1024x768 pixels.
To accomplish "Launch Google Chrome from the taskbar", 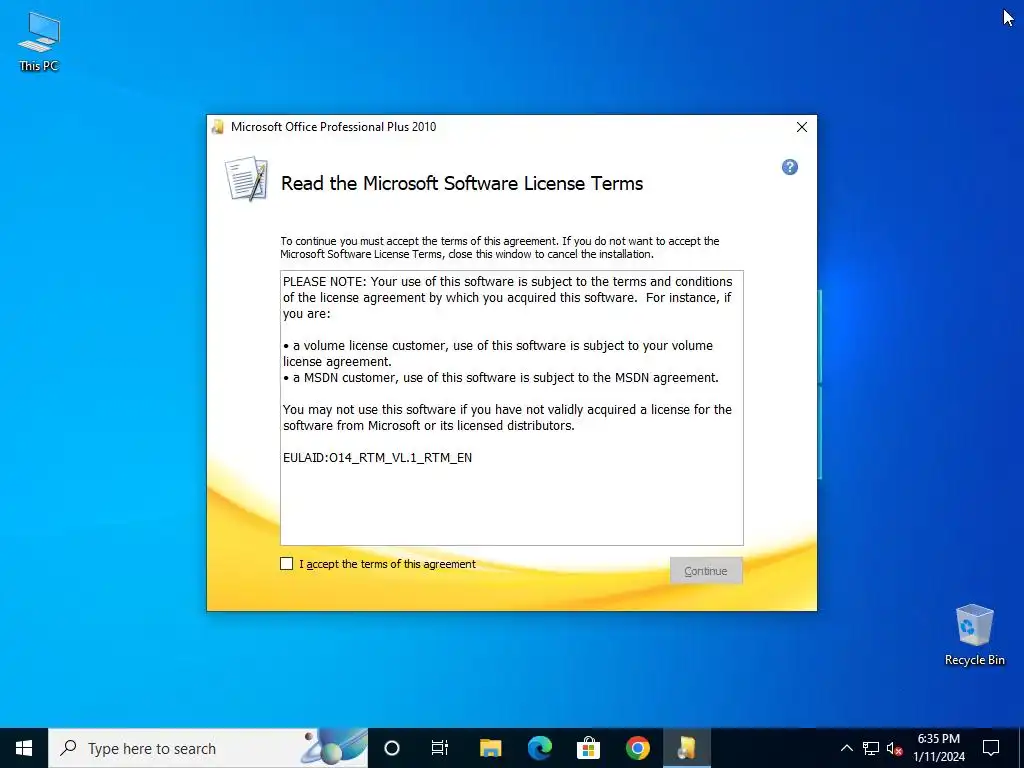I will coord(637,748).
